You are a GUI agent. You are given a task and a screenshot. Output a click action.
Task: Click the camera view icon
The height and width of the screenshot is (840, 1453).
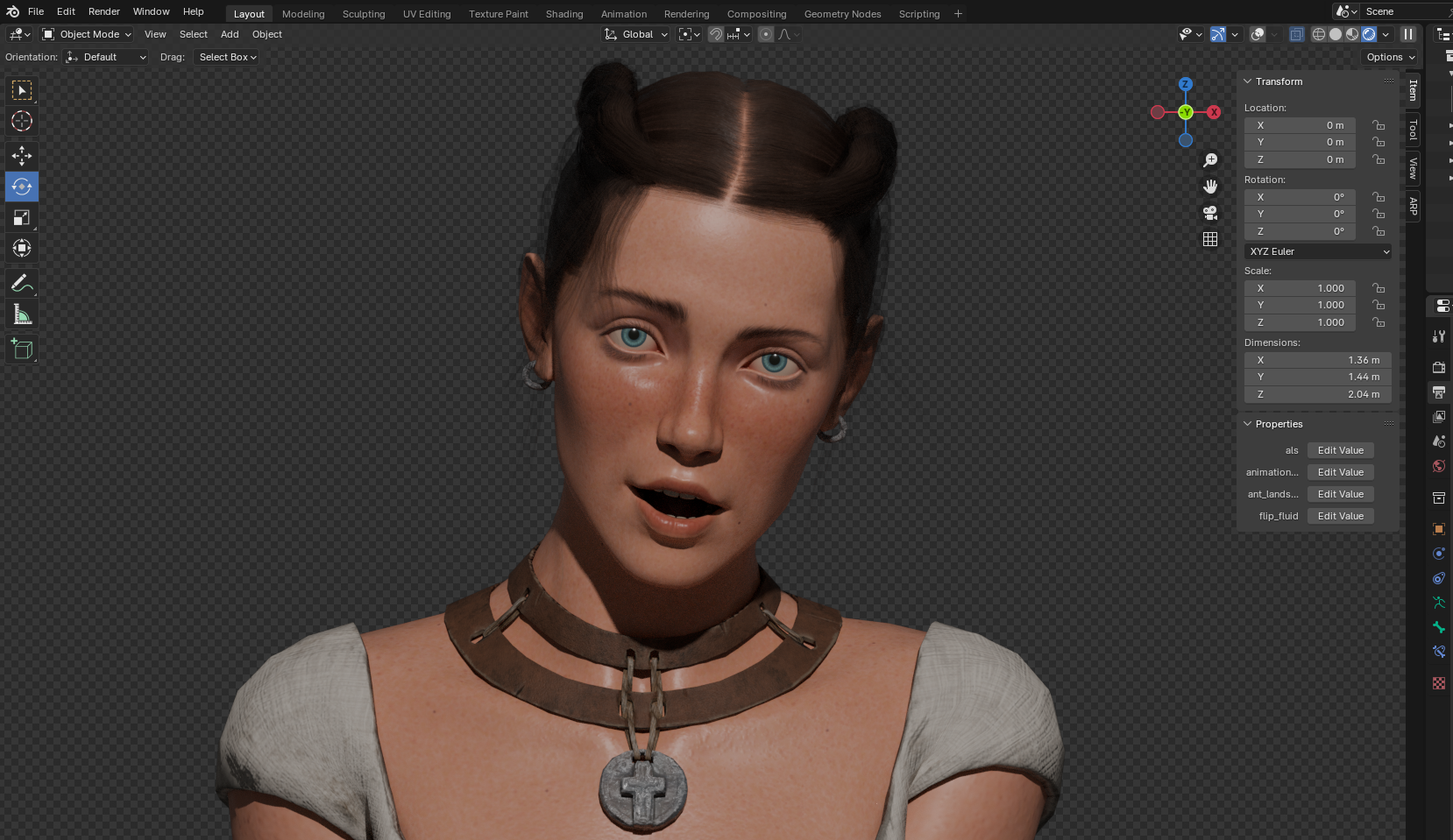pyautogui.click(x=1210, y=213)
